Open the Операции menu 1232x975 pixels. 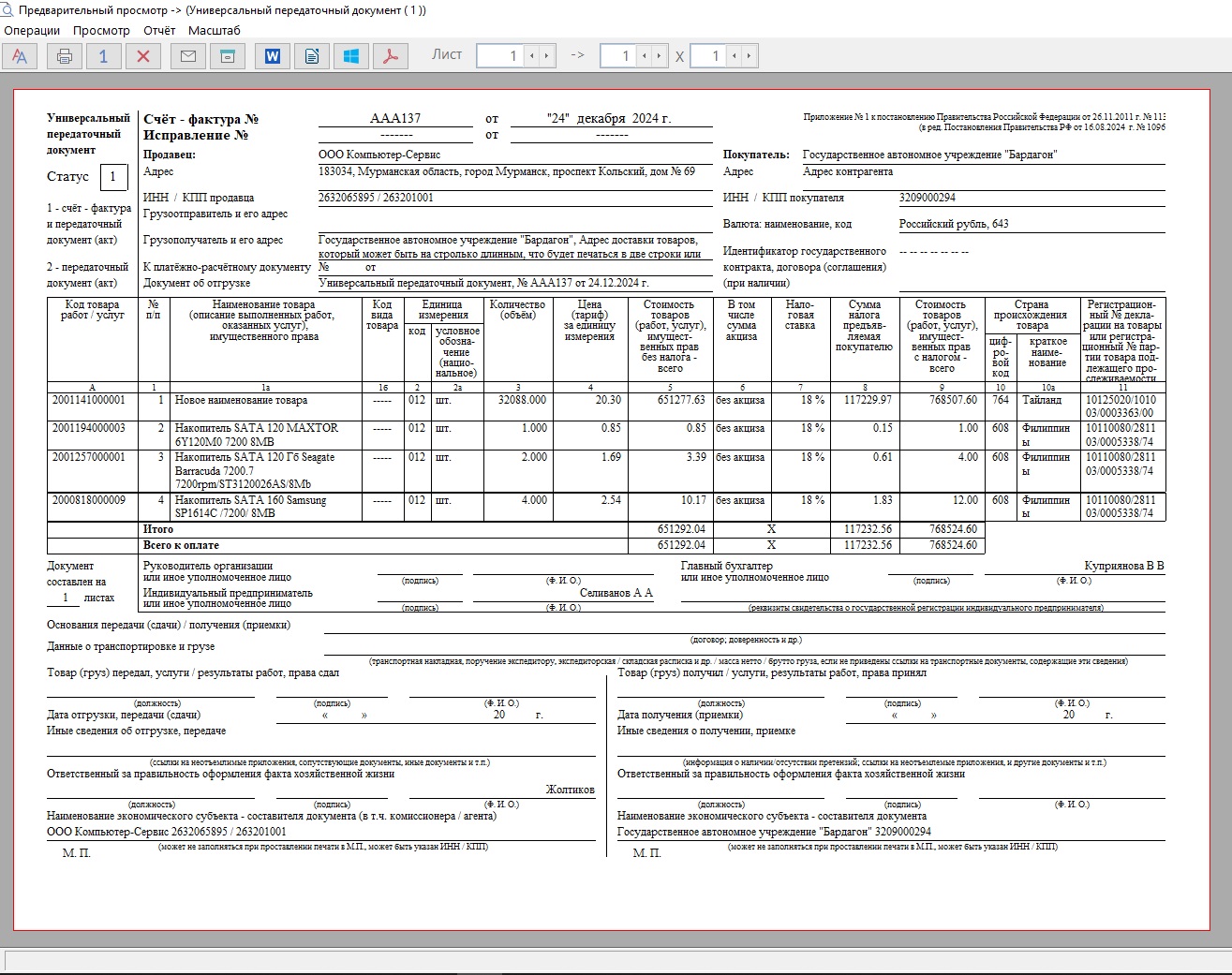[32, 30]
